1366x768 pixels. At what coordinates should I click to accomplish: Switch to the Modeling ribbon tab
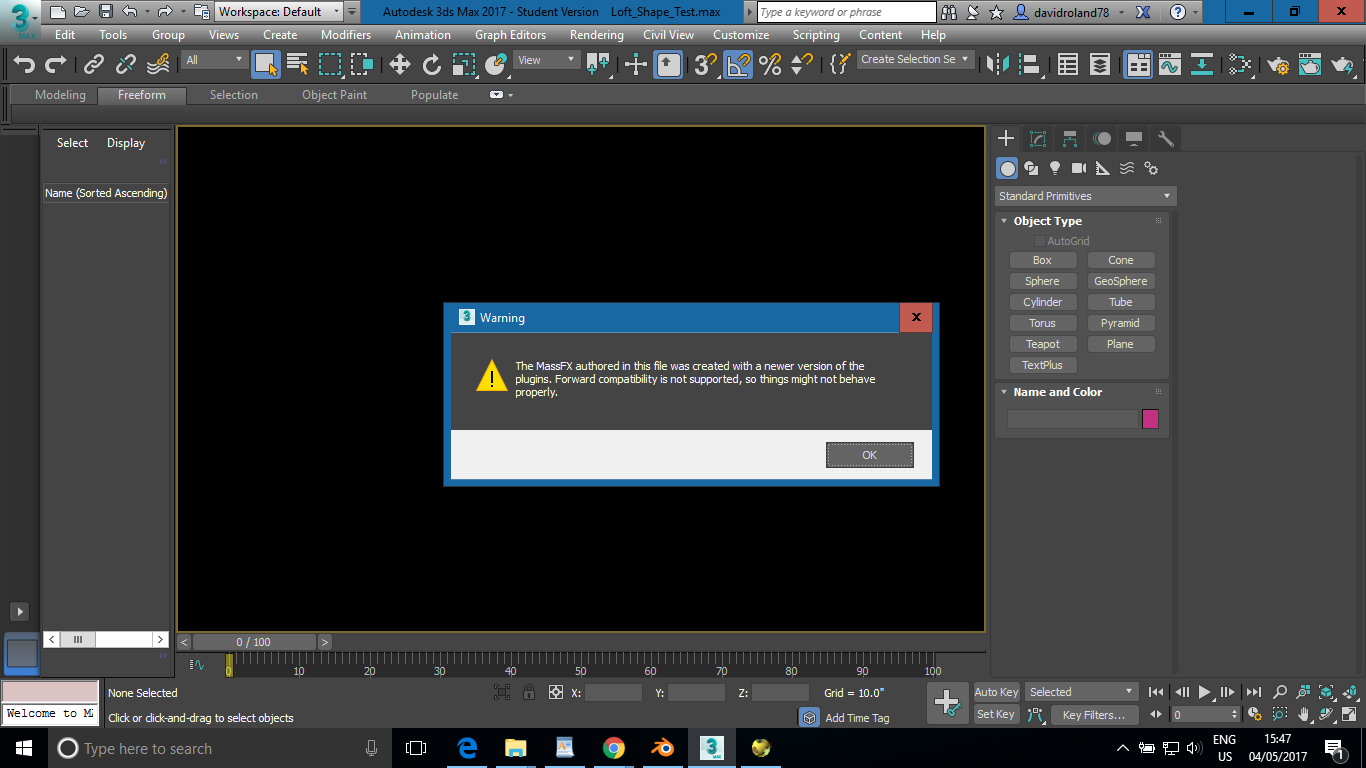[x=60, y=95]
